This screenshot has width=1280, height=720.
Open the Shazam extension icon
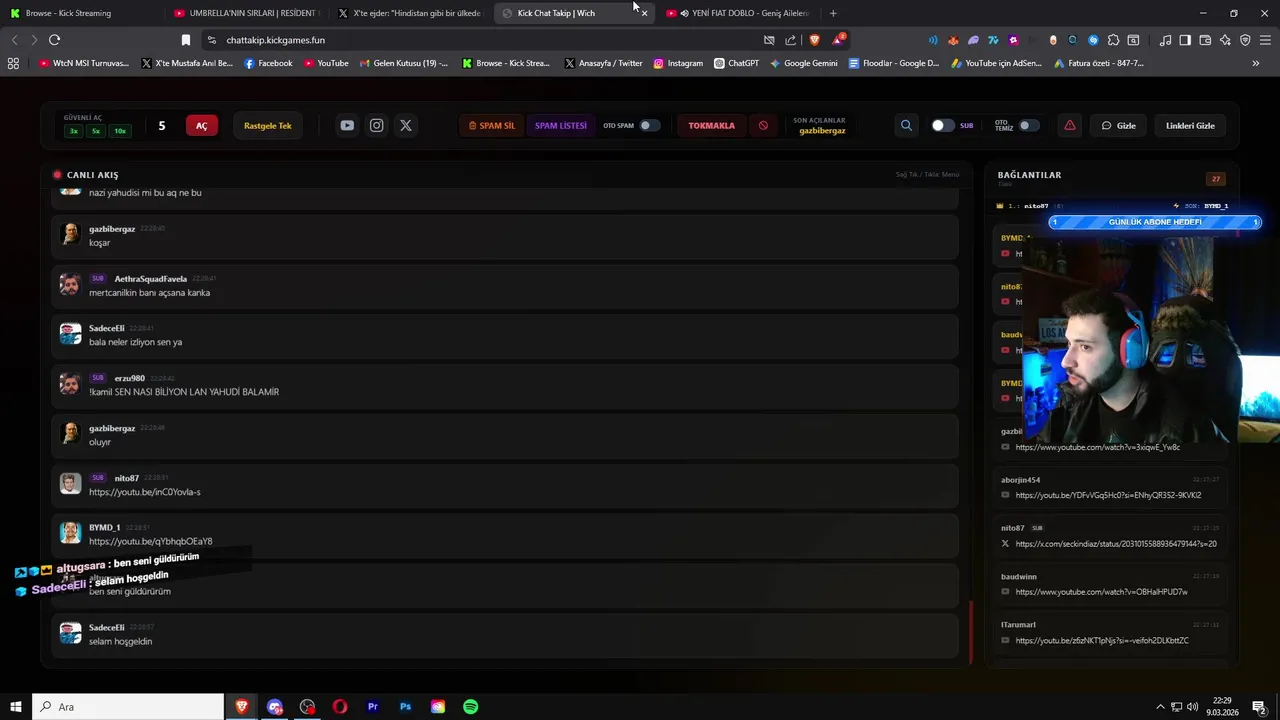[1092, 40]
